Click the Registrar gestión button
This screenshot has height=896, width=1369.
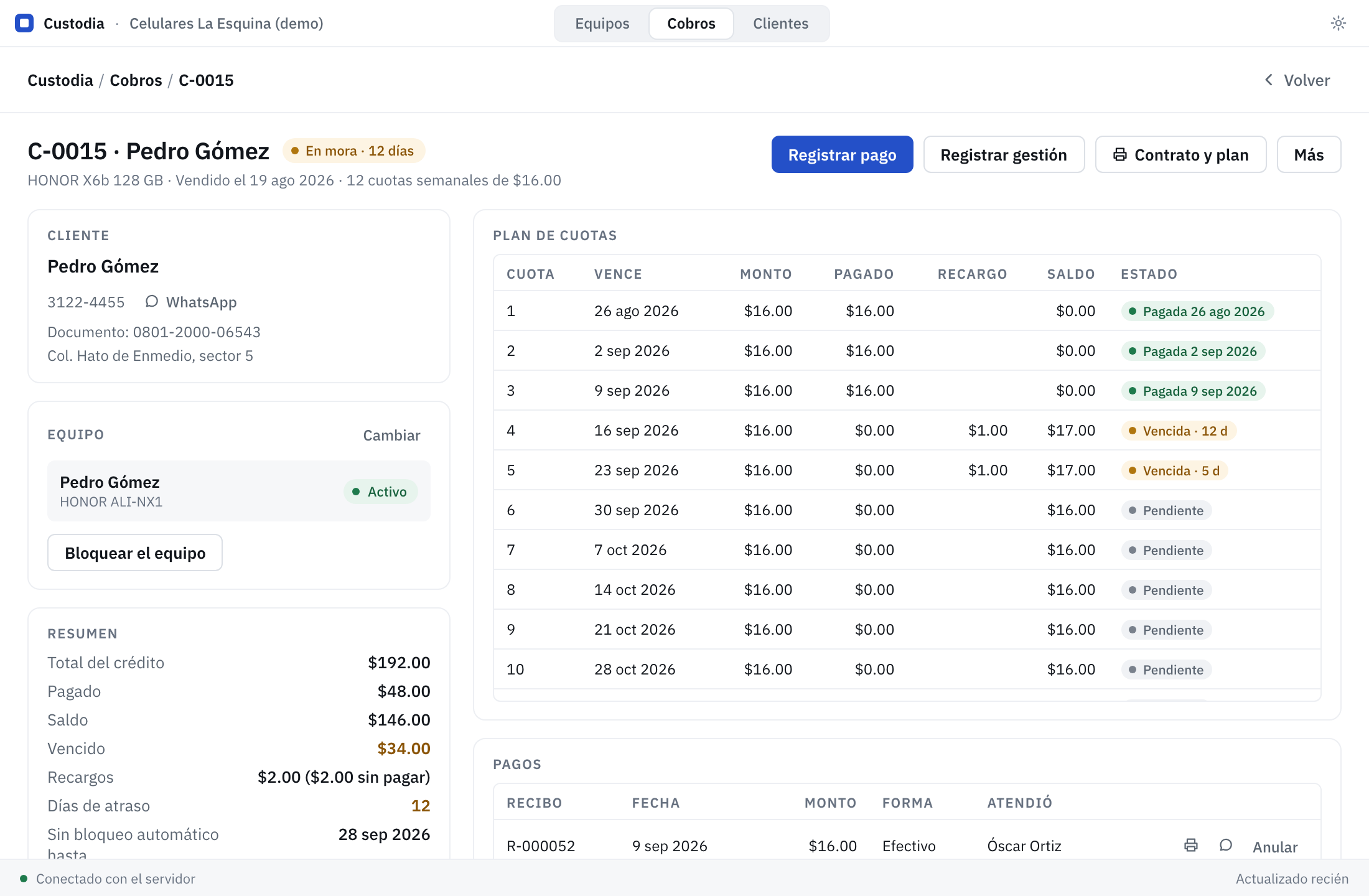(x=1004, y=154)
